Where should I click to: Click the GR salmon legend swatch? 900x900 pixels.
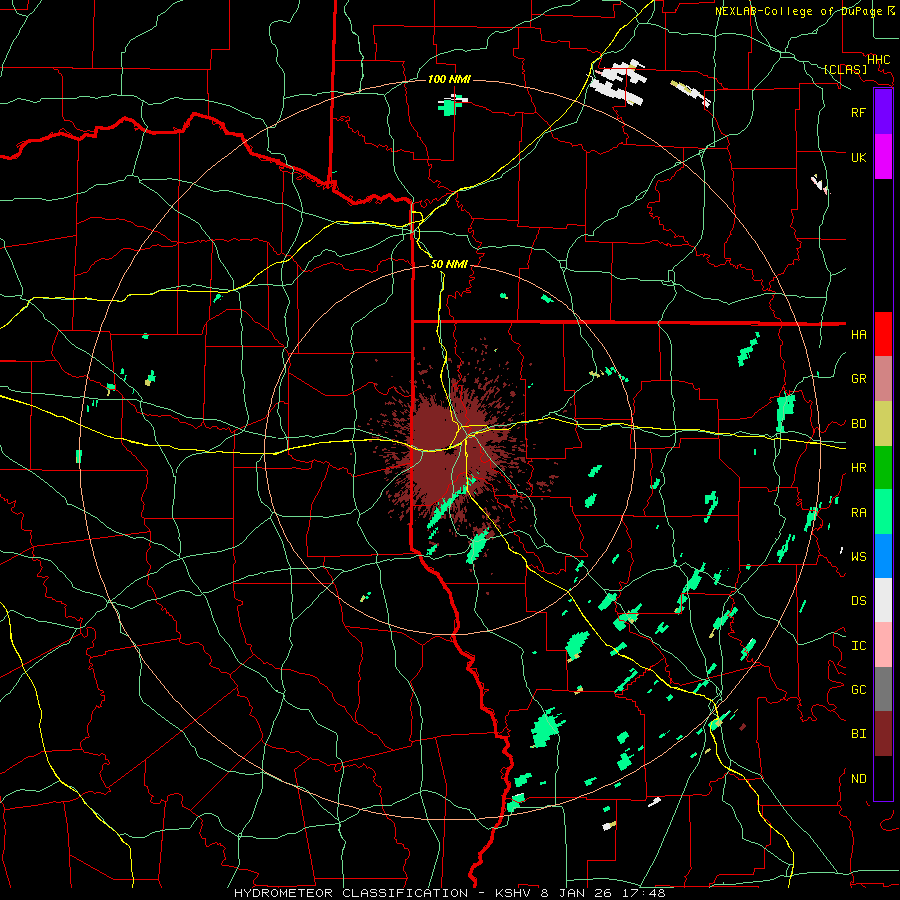click(883, 379)
